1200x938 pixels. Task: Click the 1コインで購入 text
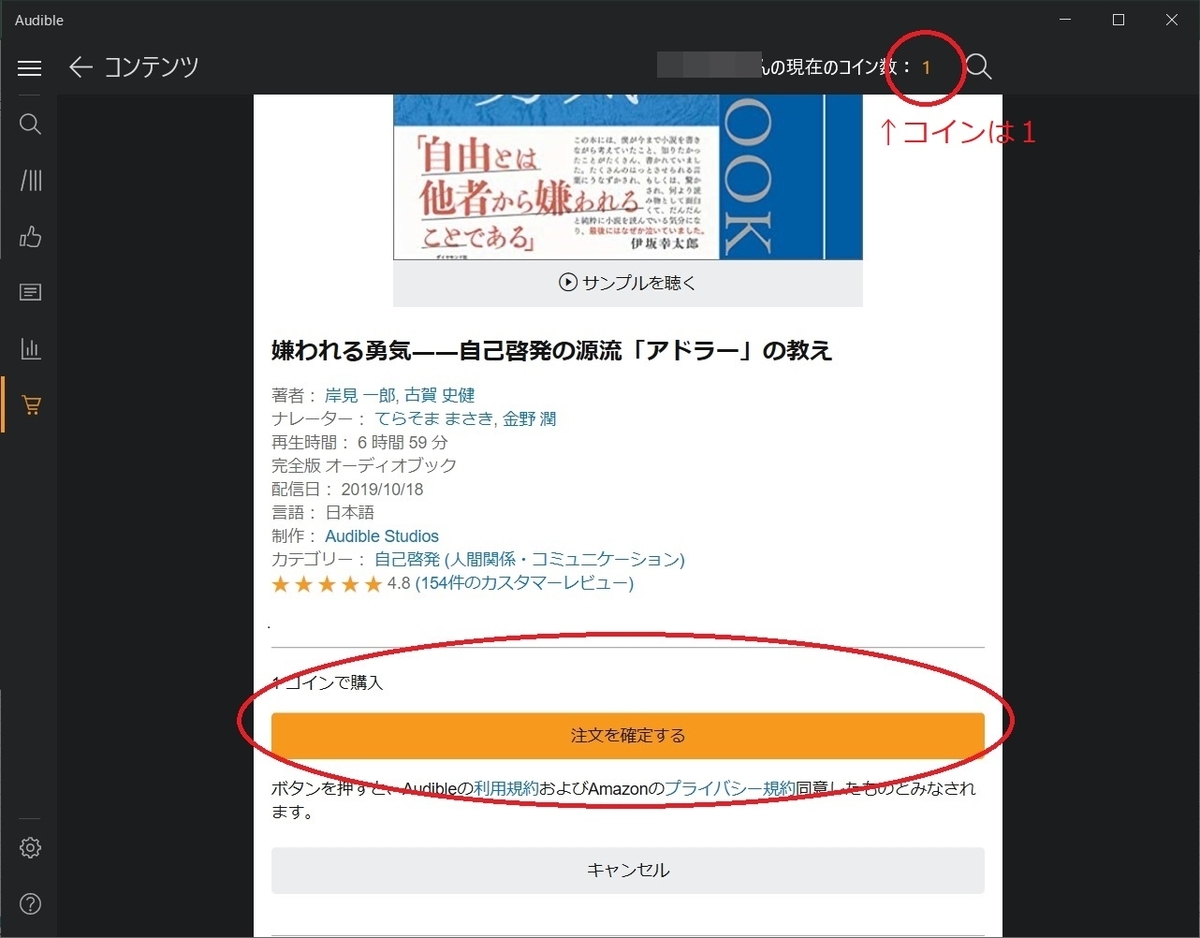tap(328, 684)
